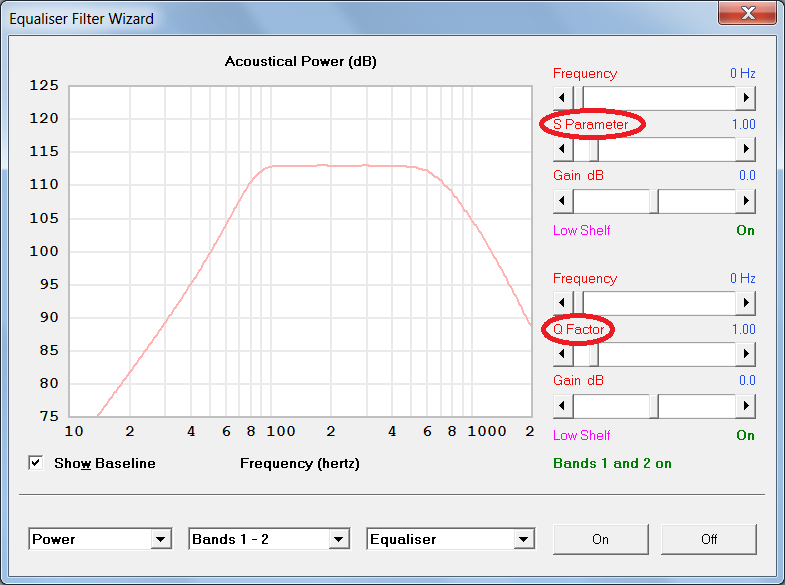Open the Power dropdown
The height and width of the screenshot is (585, 785).
tap(100, 539)
